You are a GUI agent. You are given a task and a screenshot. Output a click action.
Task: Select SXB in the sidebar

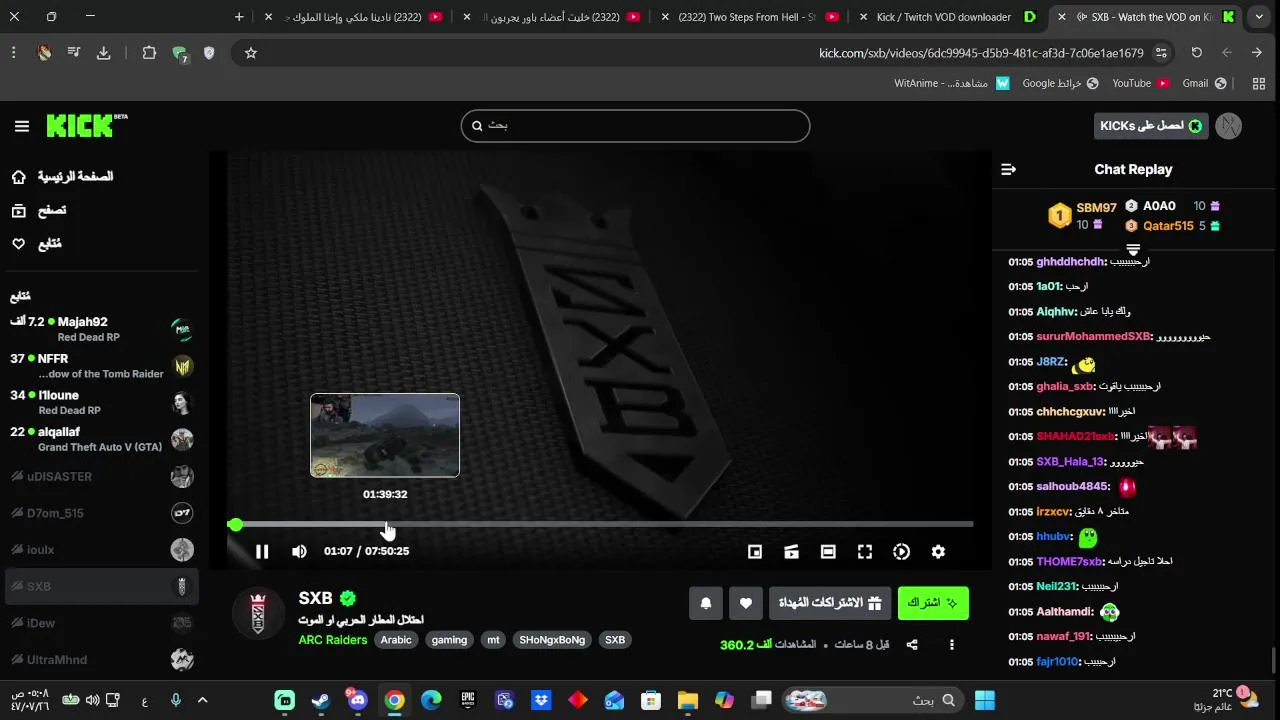[x=101, y=587]
